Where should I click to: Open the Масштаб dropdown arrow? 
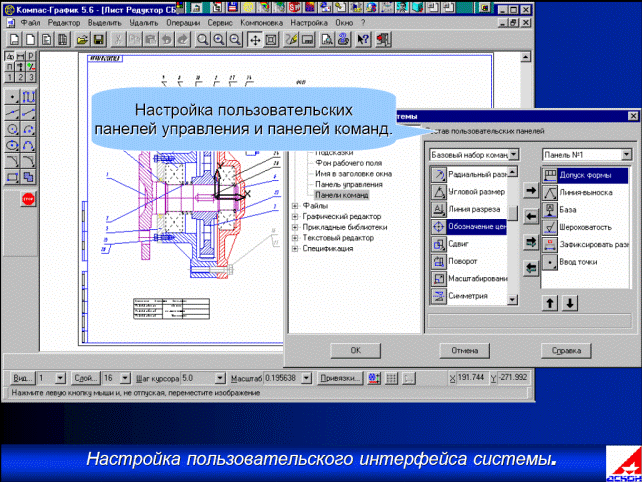click(x=307, y=378)
